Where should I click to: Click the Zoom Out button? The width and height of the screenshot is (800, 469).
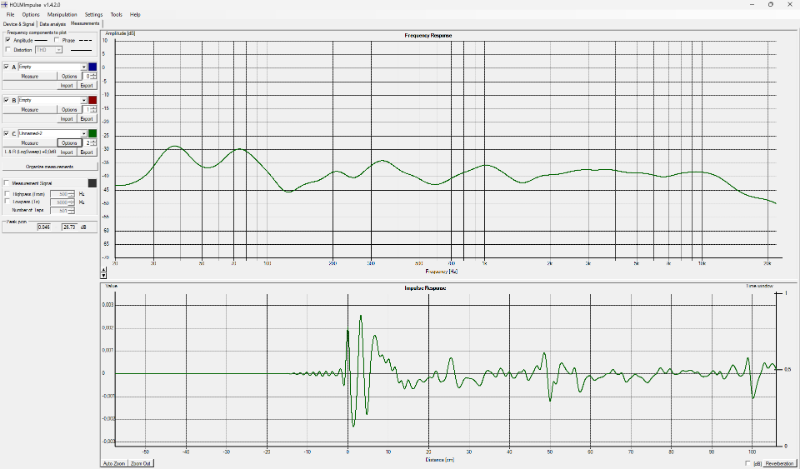tap(140, 463)
